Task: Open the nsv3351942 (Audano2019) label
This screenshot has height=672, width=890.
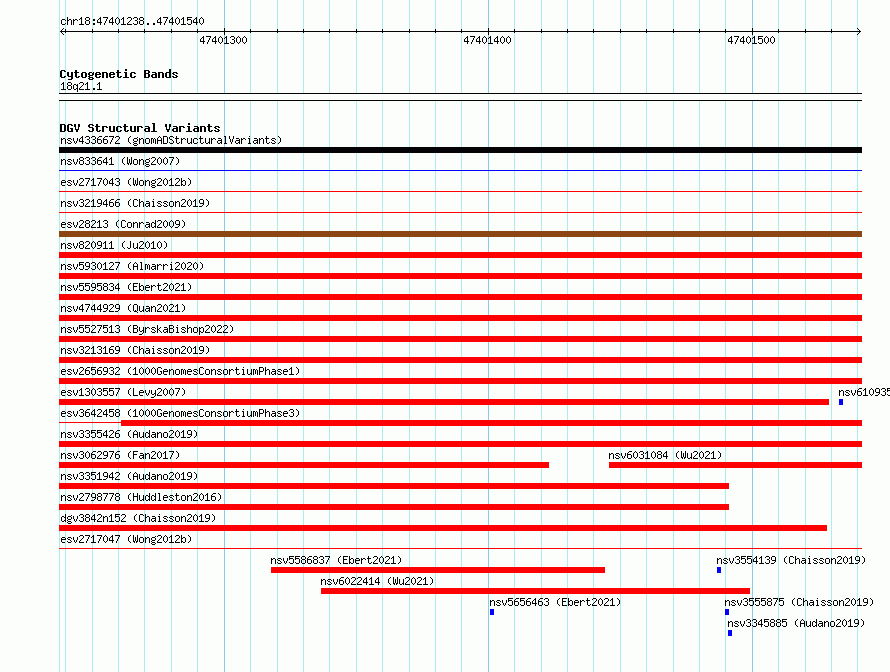Action: 129,476
